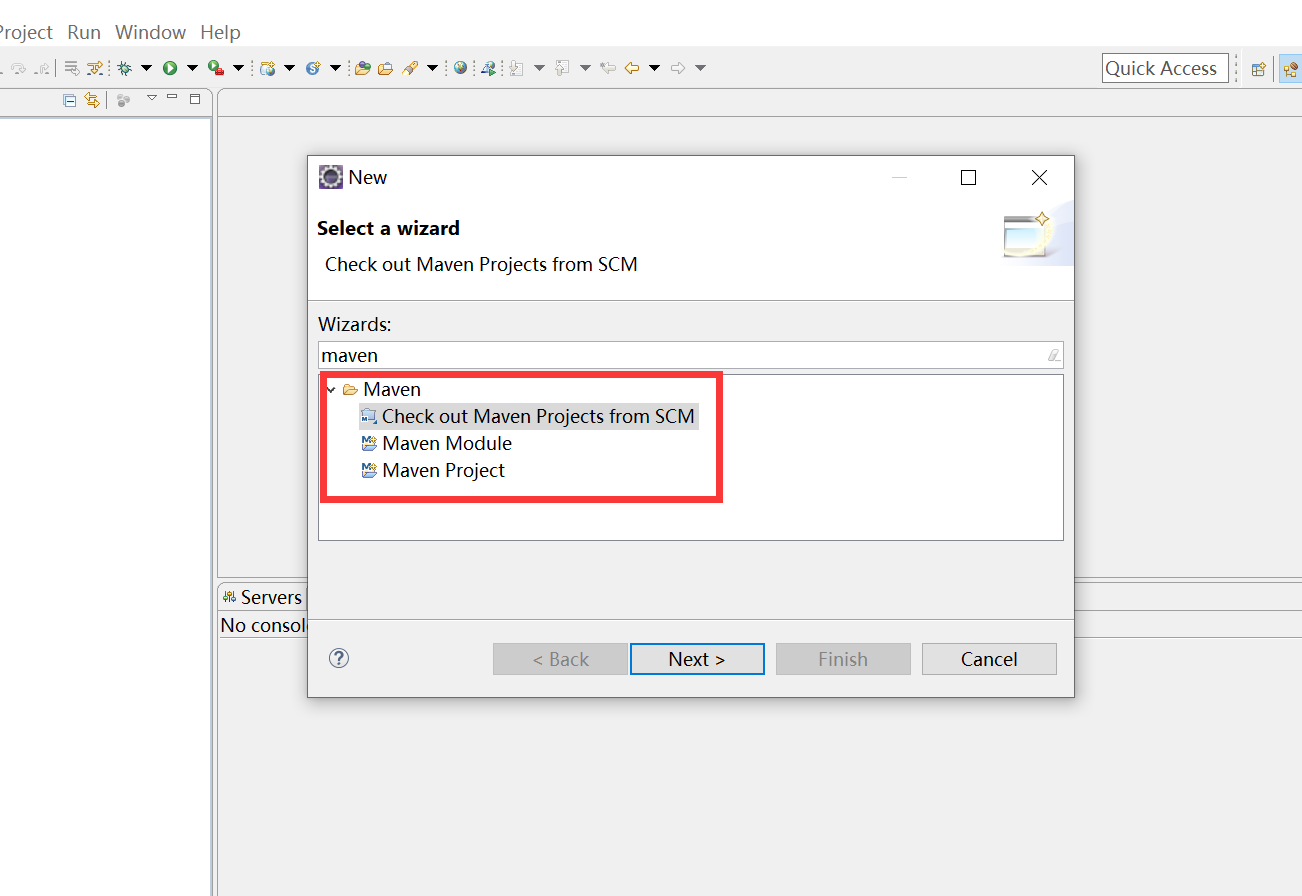Minimize the left explorer panel
The width and height of the screenshot is (1302, 896).
[x=172, y=96]
